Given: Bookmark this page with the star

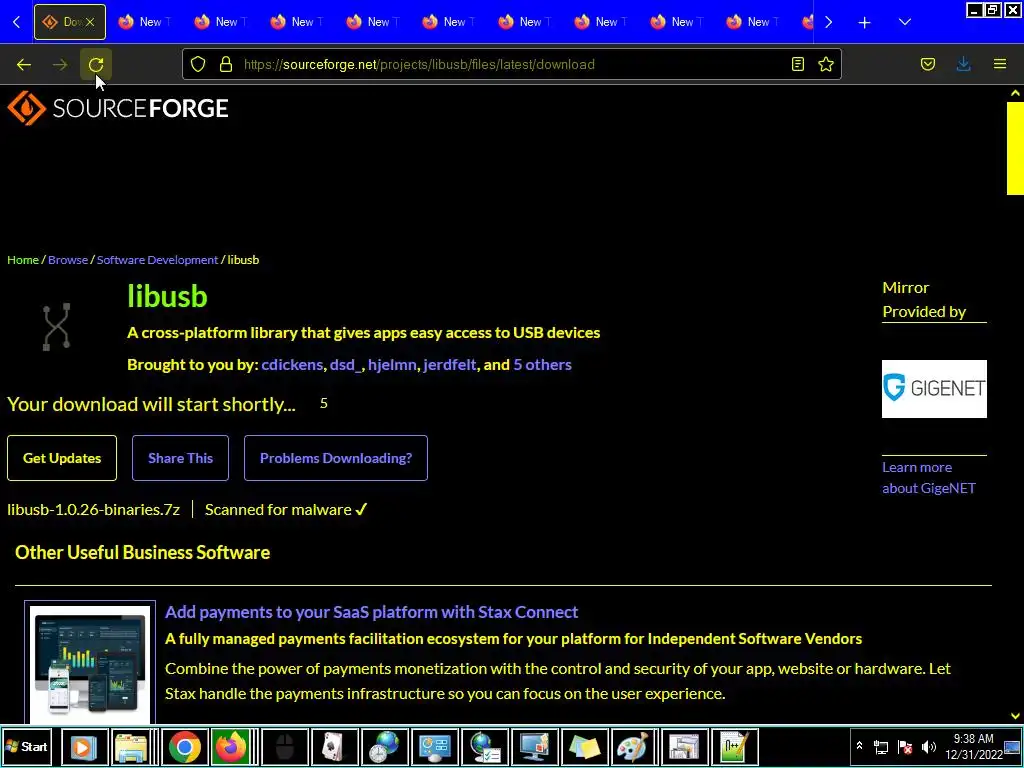Looking at the screenshot, I should click(826, 64).
